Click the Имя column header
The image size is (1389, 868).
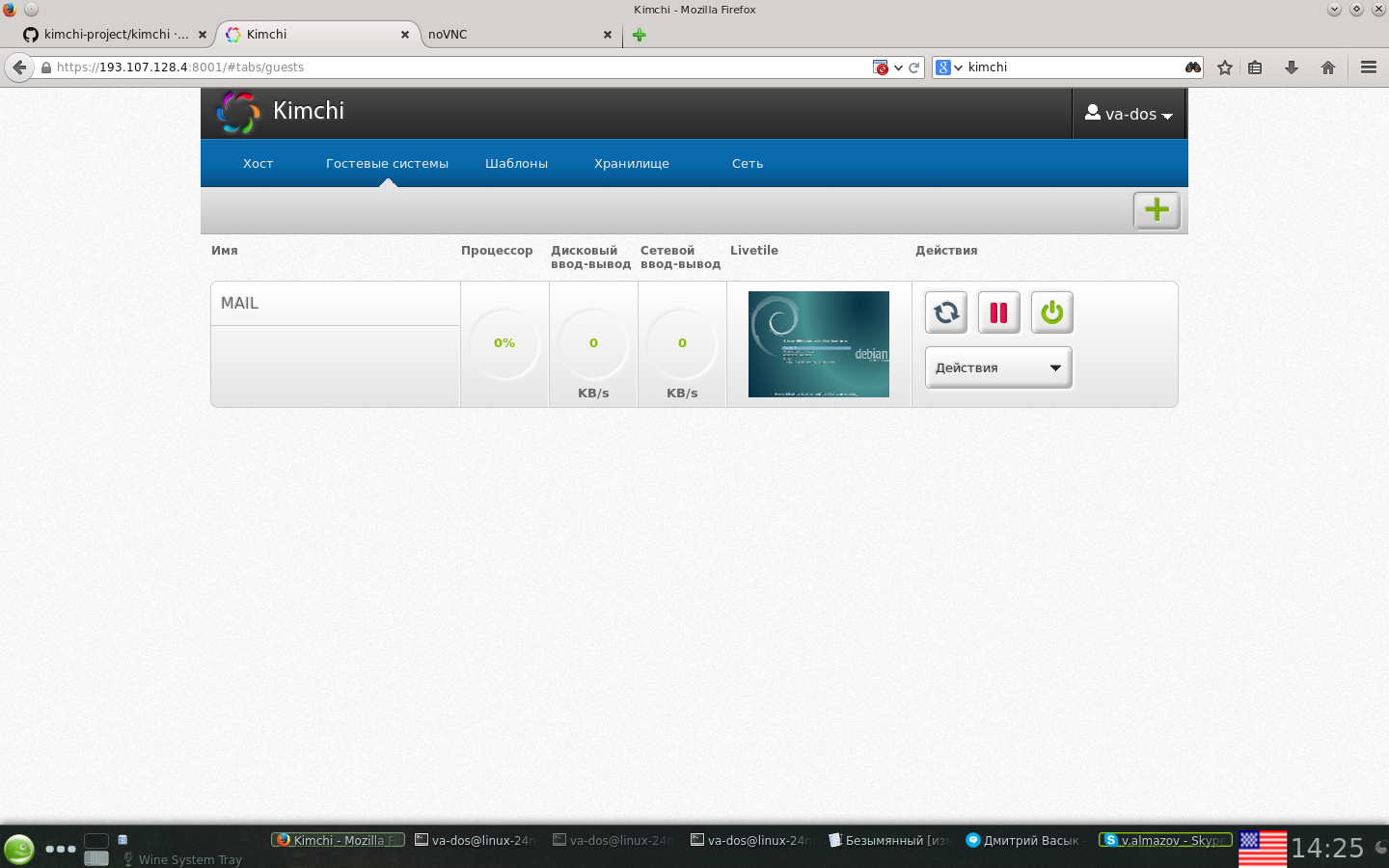pos(225,250)
